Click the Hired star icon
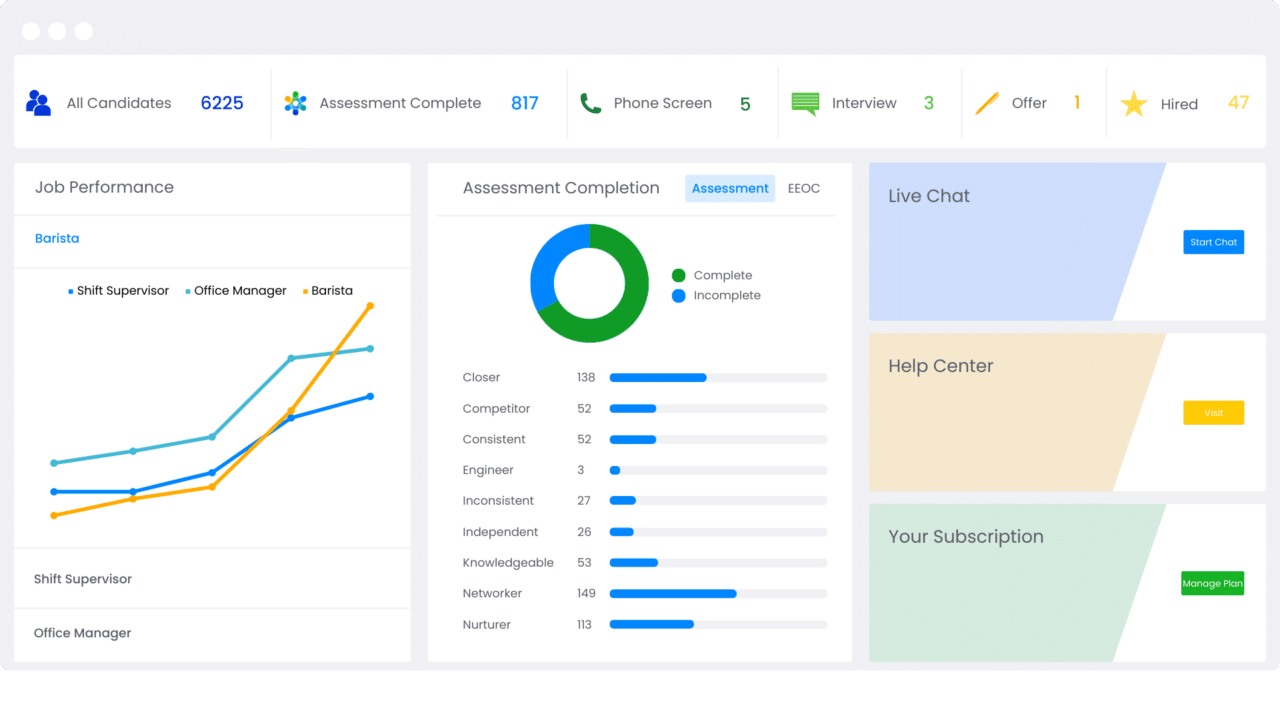1280x720 pixels. point(1133,104)
